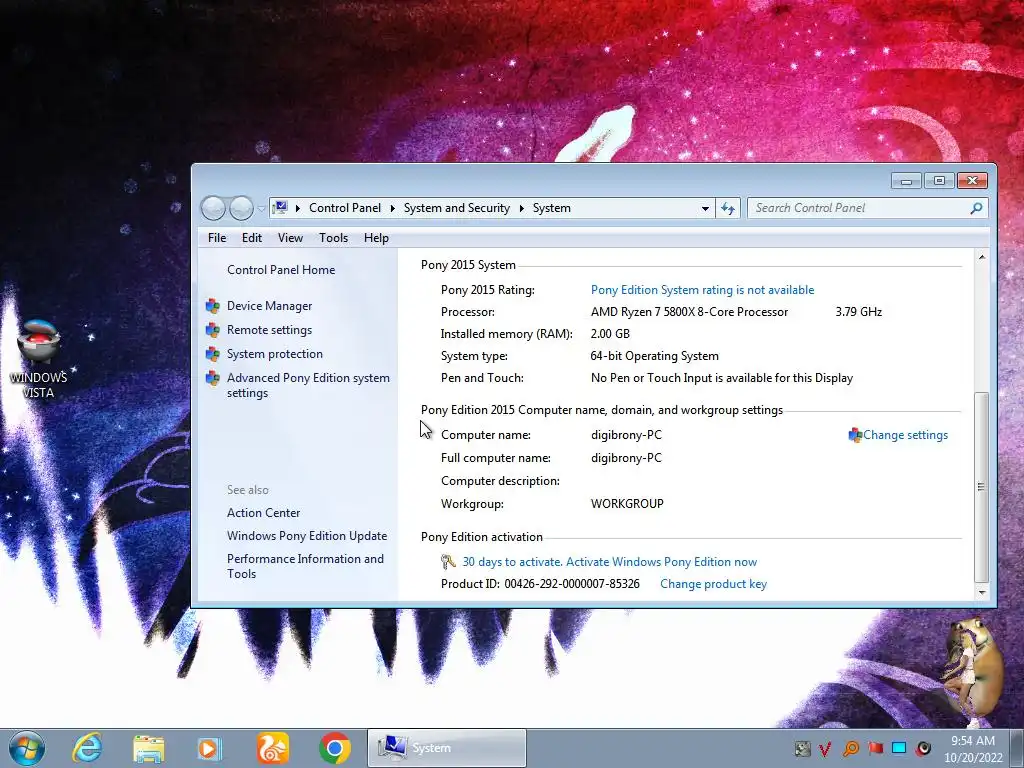Click the red V tray icon
Viewport: 1024px width, 768px height.
825,748
